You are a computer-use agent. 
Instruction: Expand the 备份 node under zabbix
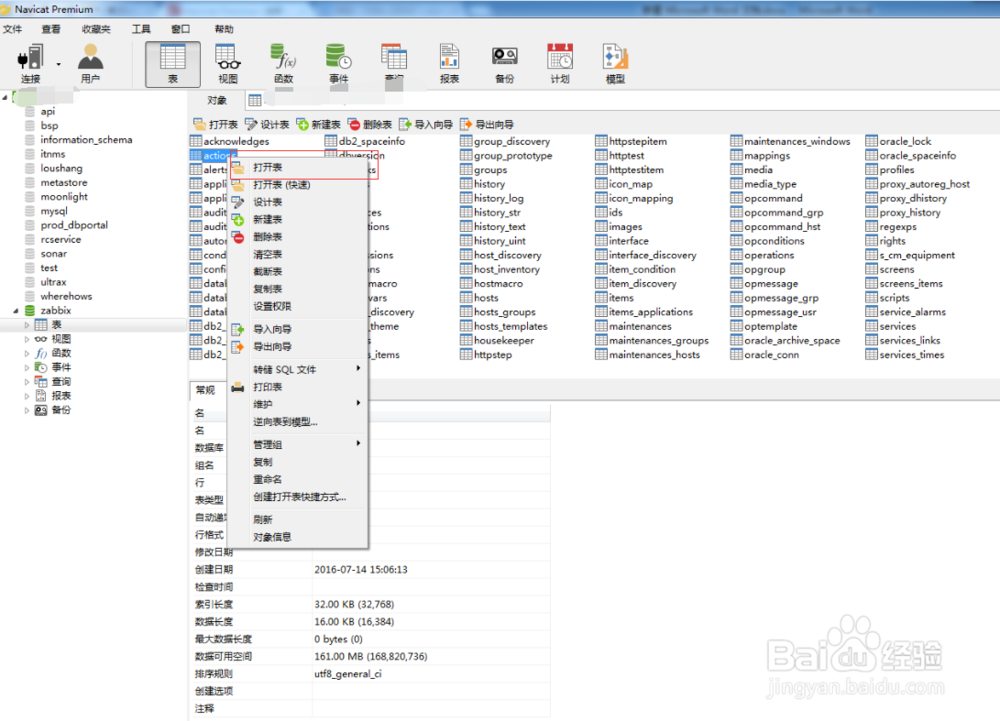tap(27, 411)
